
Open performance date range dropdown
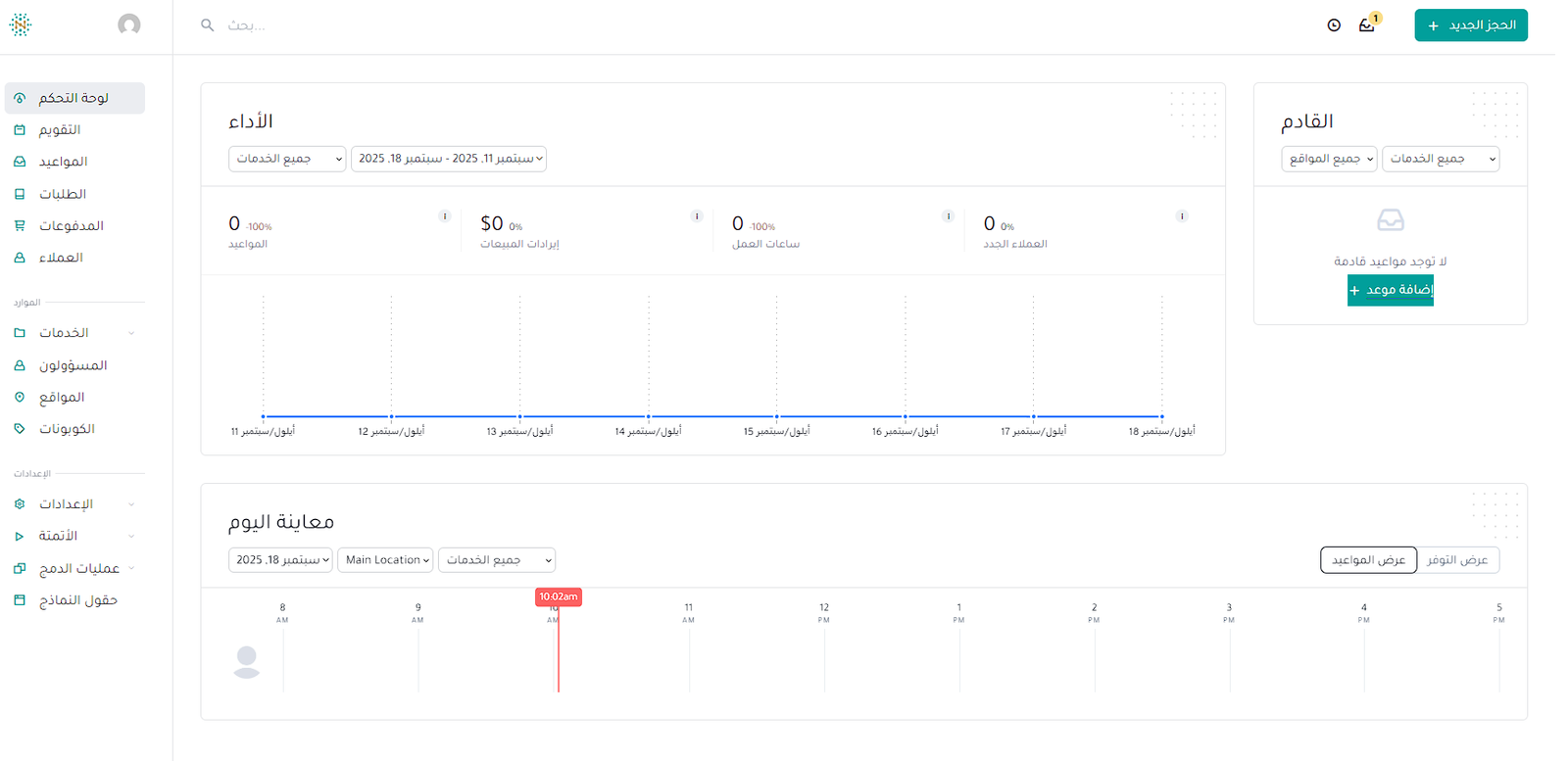click(x=449, y=159)
